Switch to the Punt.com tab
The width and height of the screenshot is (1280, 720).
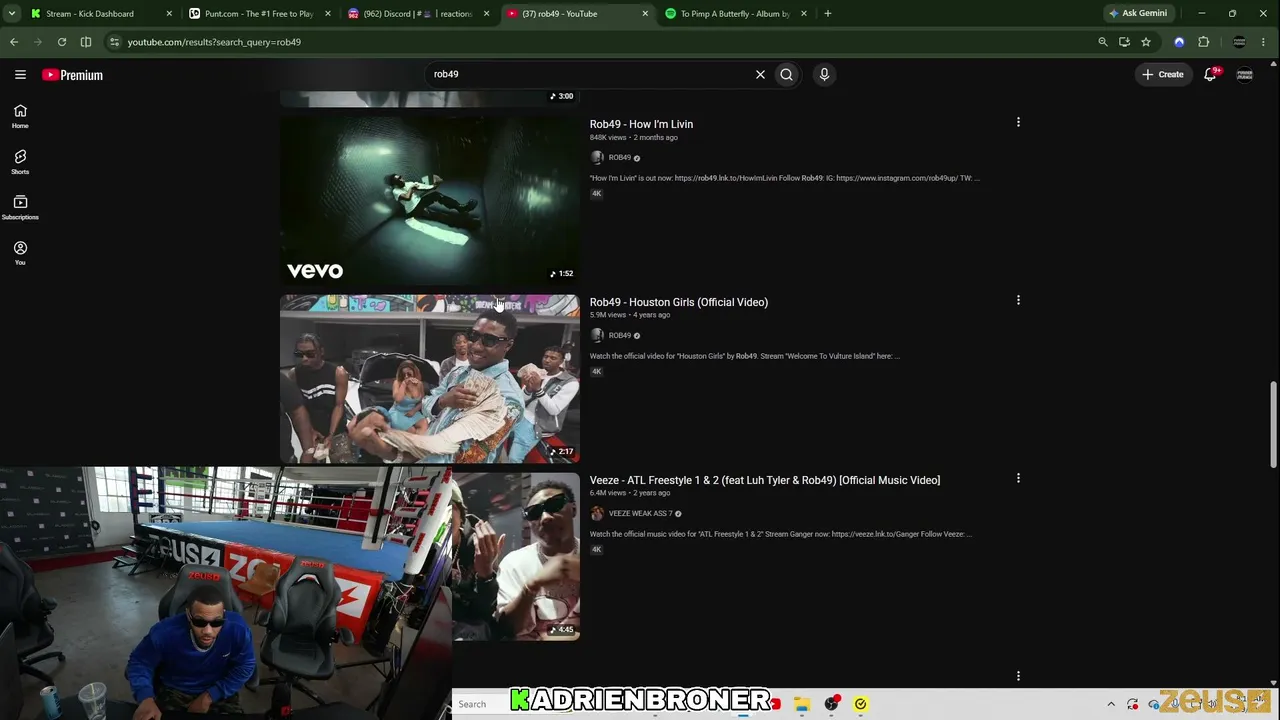pos(258,14)
